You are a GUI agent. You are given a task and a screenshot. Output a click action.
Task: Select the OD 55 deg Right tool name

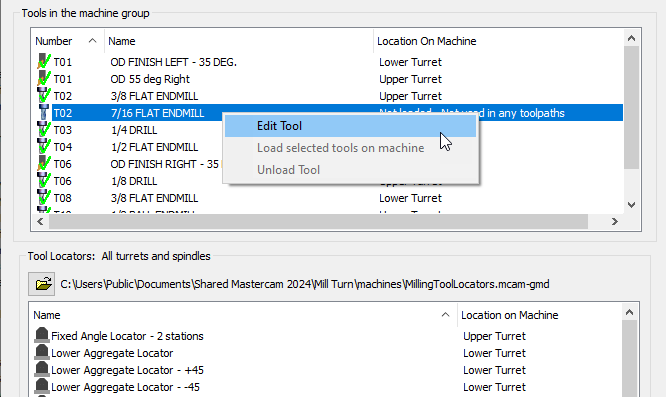pyautogui.click(x=150, y=79)
